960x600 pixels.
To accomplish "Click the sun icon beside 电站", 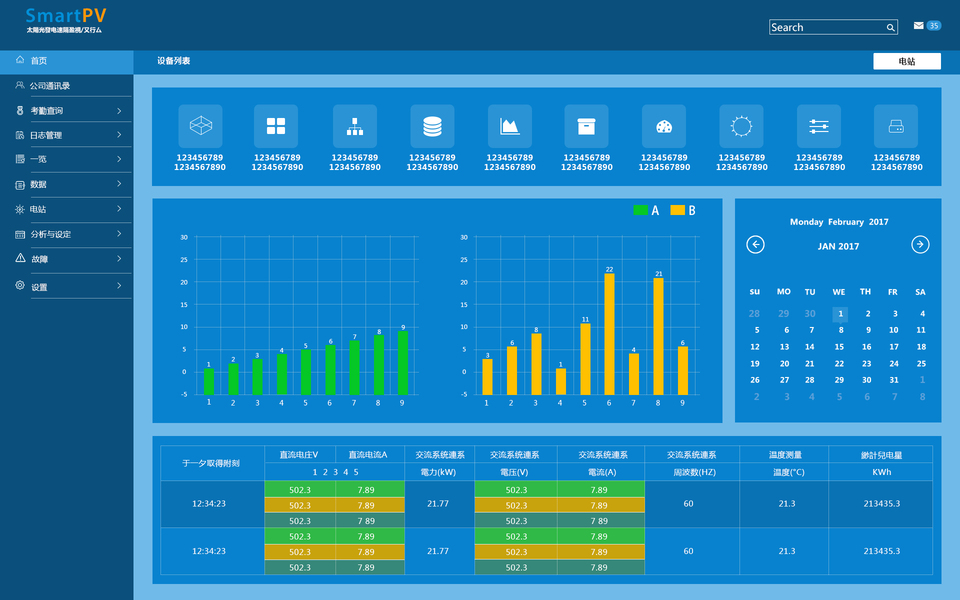I will click(x=20, y=209).
